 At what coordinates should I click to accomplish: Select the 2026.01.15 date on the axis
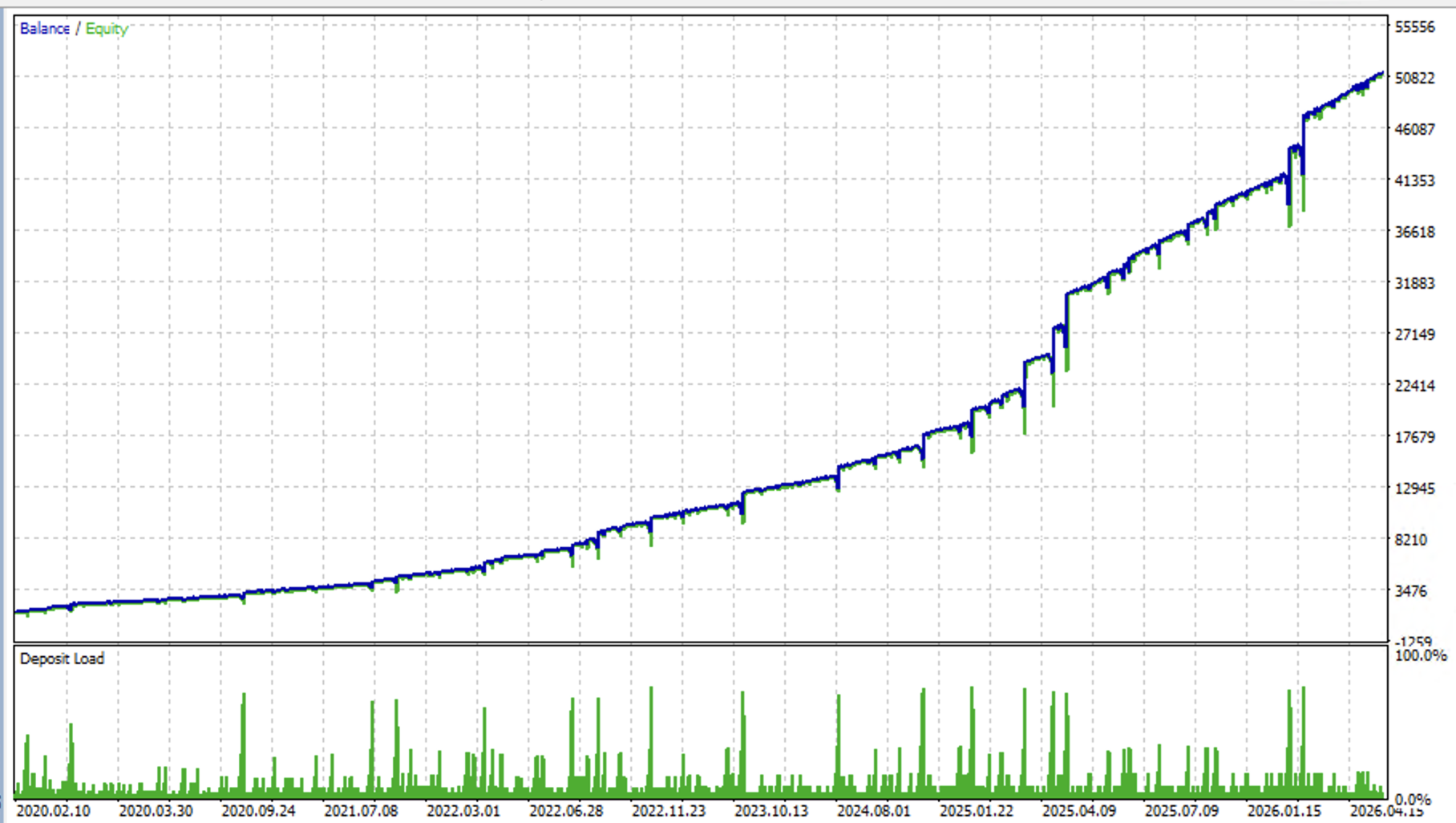pyautogui.click(x=1284, y=811)
